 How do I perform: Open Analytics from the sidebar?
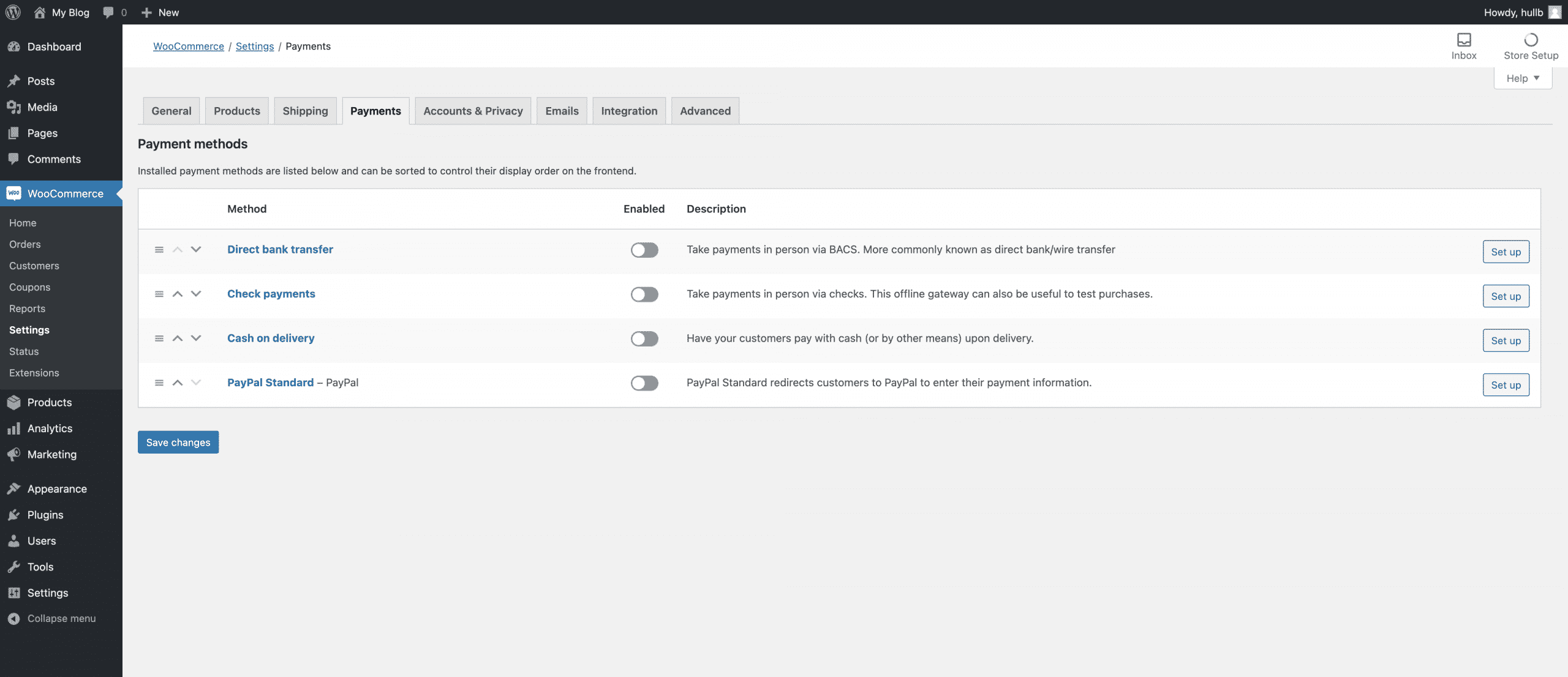[50, 428]
